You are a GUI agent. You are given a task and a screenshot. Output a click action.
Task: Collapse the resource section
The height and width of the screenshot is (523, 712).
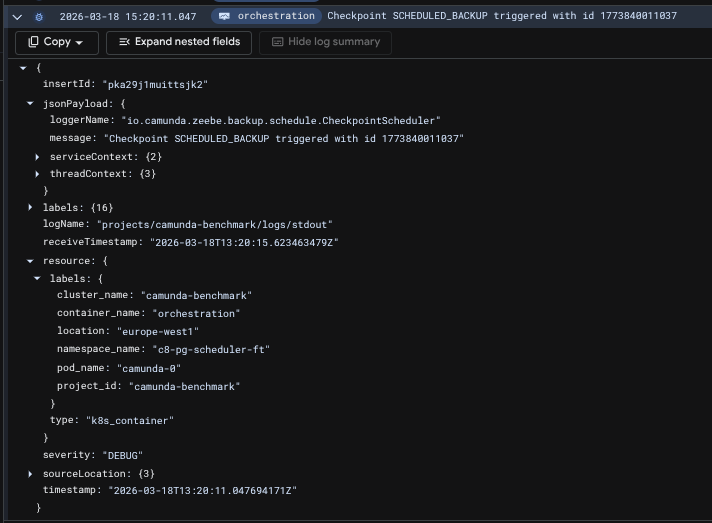tap(30, 261)
